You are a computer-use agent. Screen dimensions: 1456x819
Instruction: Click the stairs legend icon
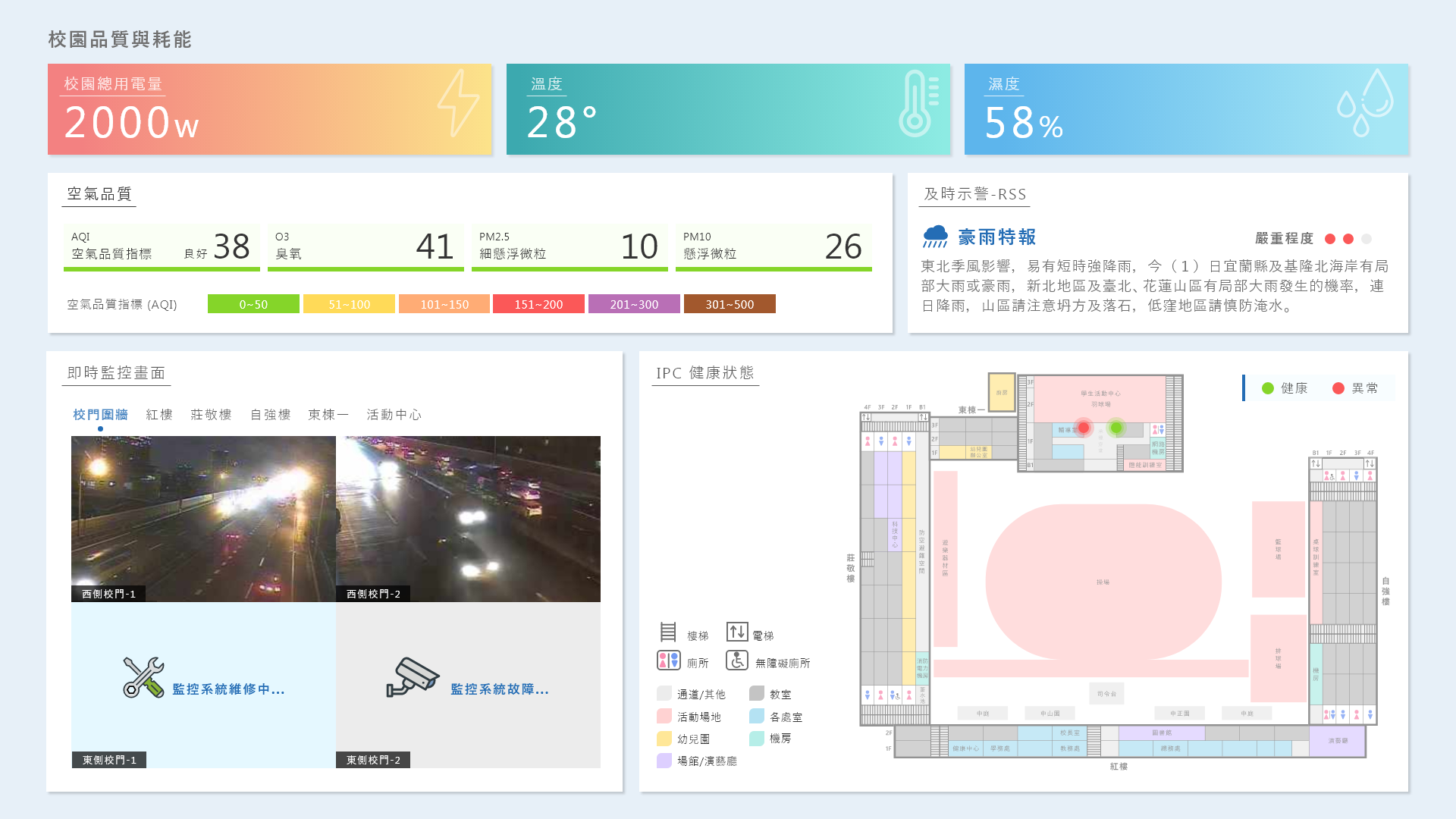pos(668,632)
